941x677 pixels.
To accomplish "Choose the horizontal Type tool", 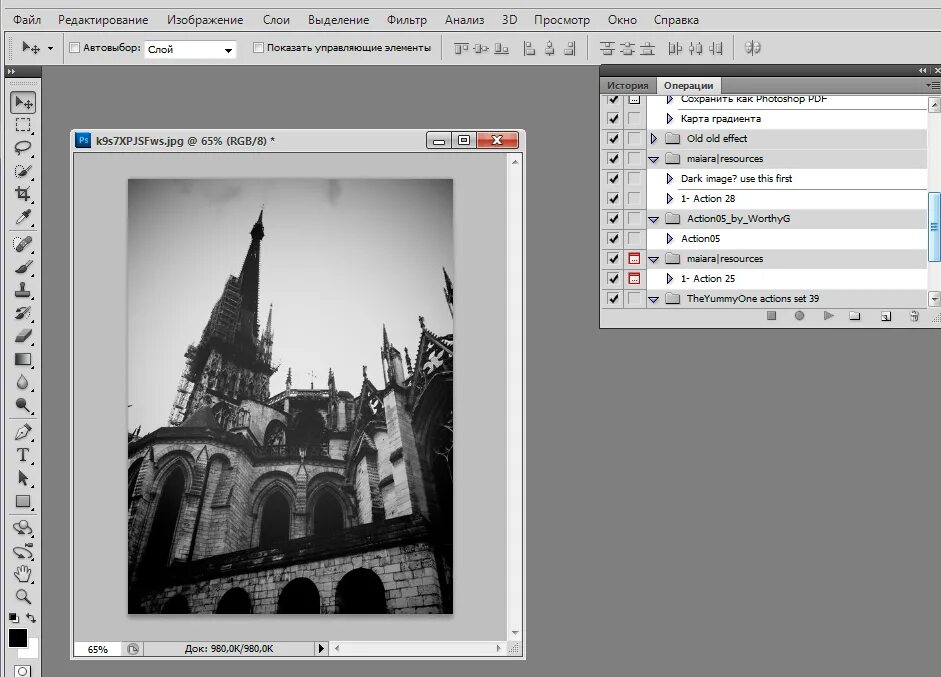I will pyautogui.click(x=22, y=455).
